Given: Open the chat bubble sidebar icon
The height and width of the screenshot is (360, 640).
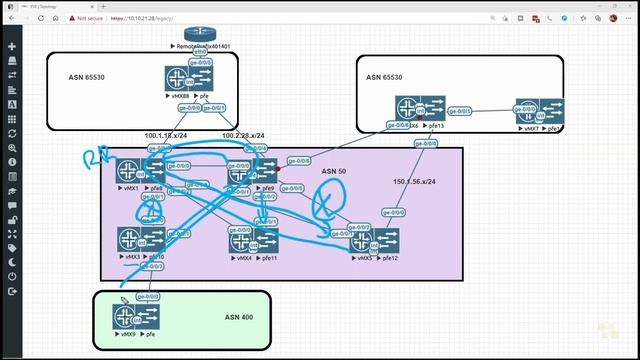Looking at the screenshot, I should (x=12, y=205).
